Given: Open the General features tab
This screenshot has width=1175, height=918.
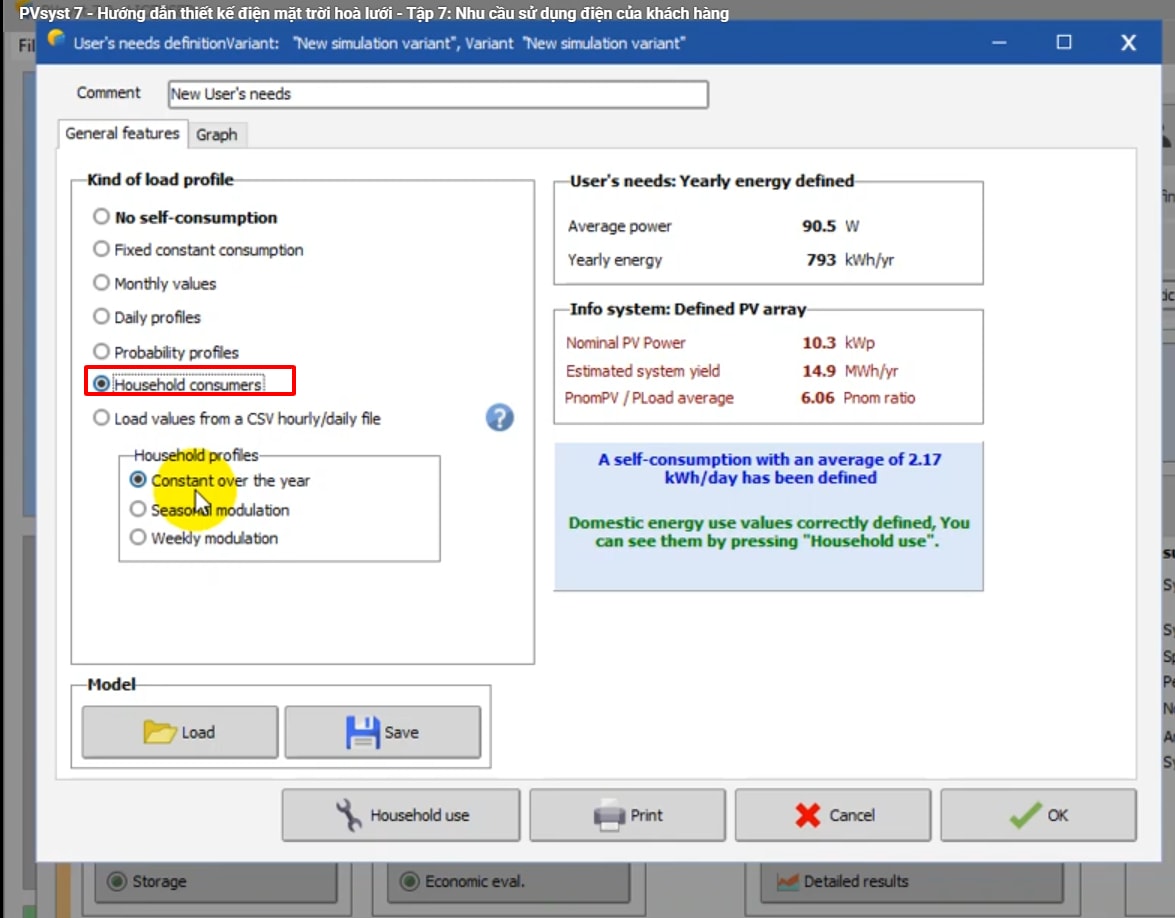Looking at the screenshot, I should click(x=122, y=133).
